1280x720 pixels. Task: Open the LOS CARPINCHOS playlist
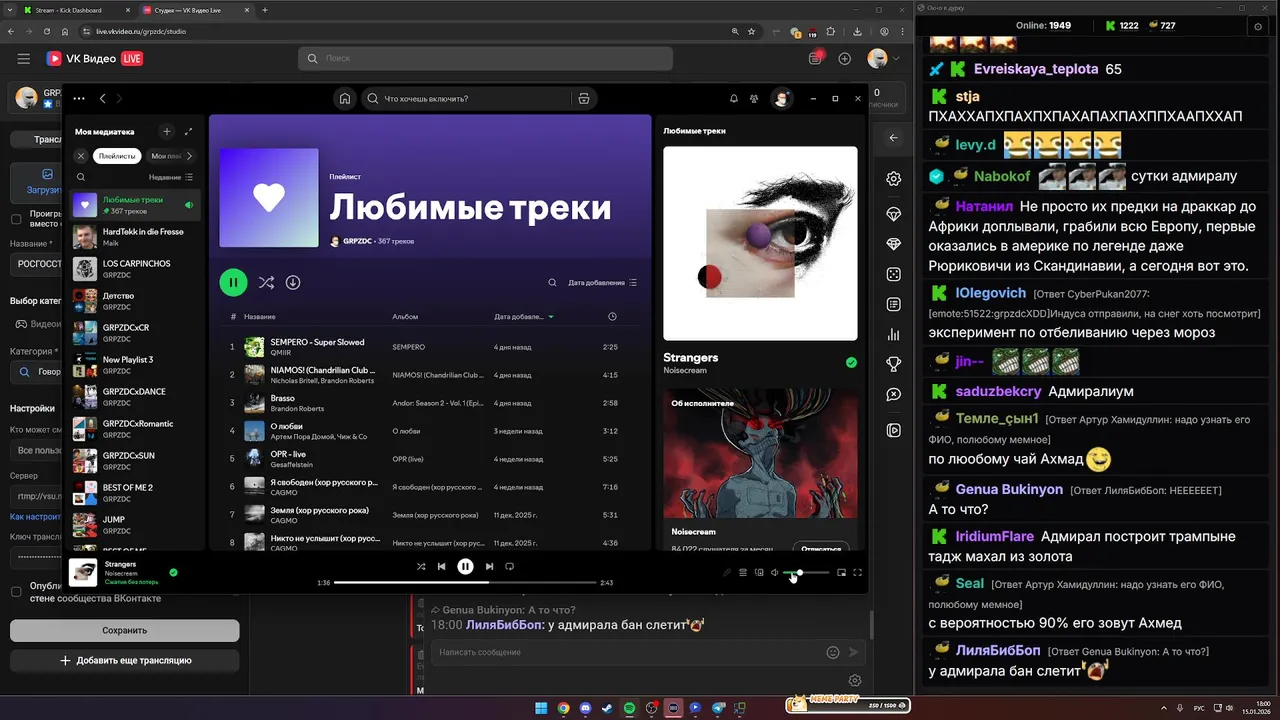pyautogui.click(x=135, y=269)
